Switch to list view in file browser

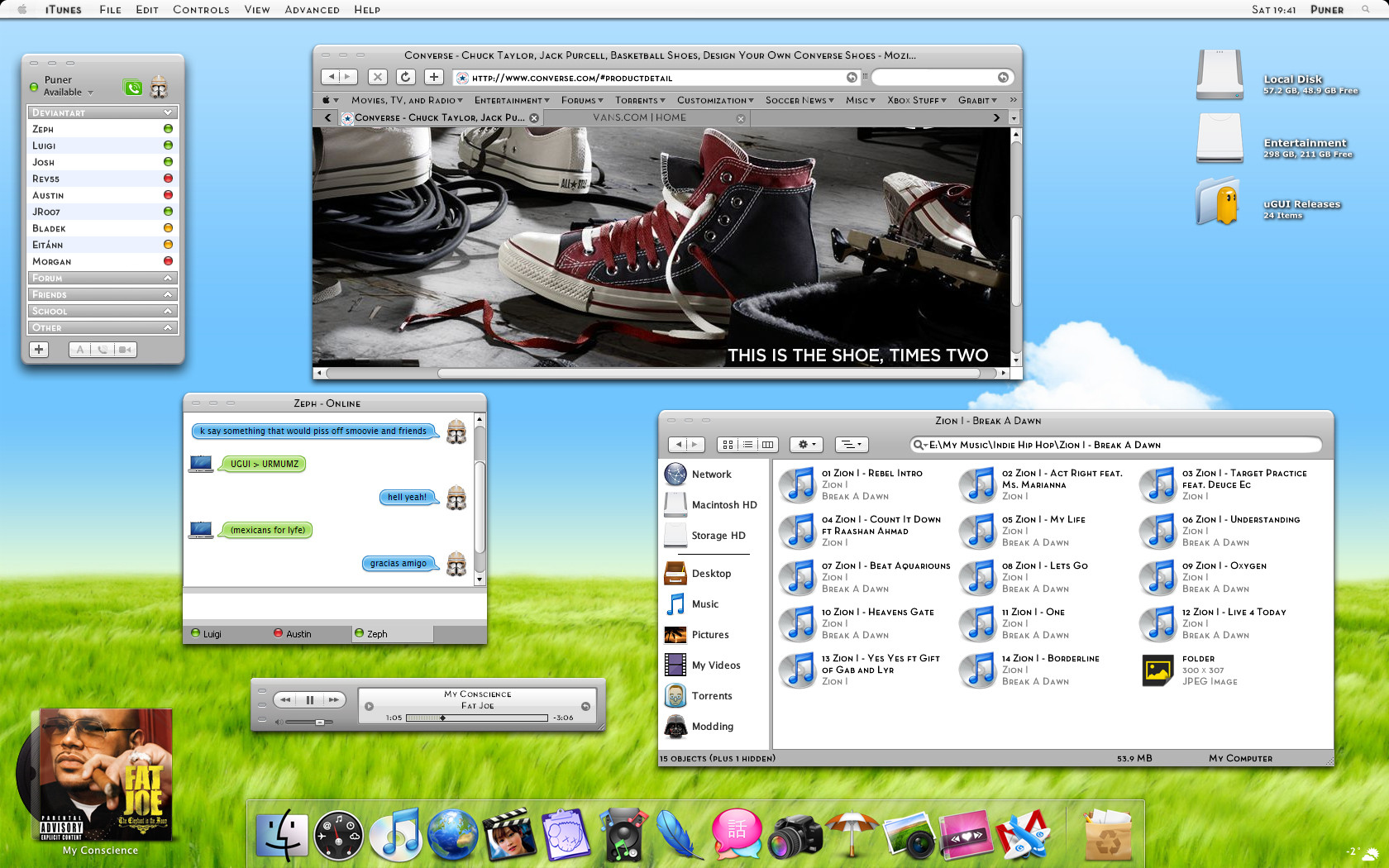pyautogui.click(x=747, y=445)
